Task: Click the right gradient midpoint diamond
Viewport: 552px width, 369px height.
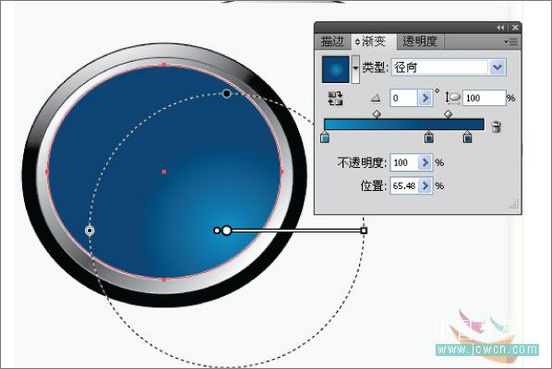Action: pyautogui.click(x=448, y=114)
